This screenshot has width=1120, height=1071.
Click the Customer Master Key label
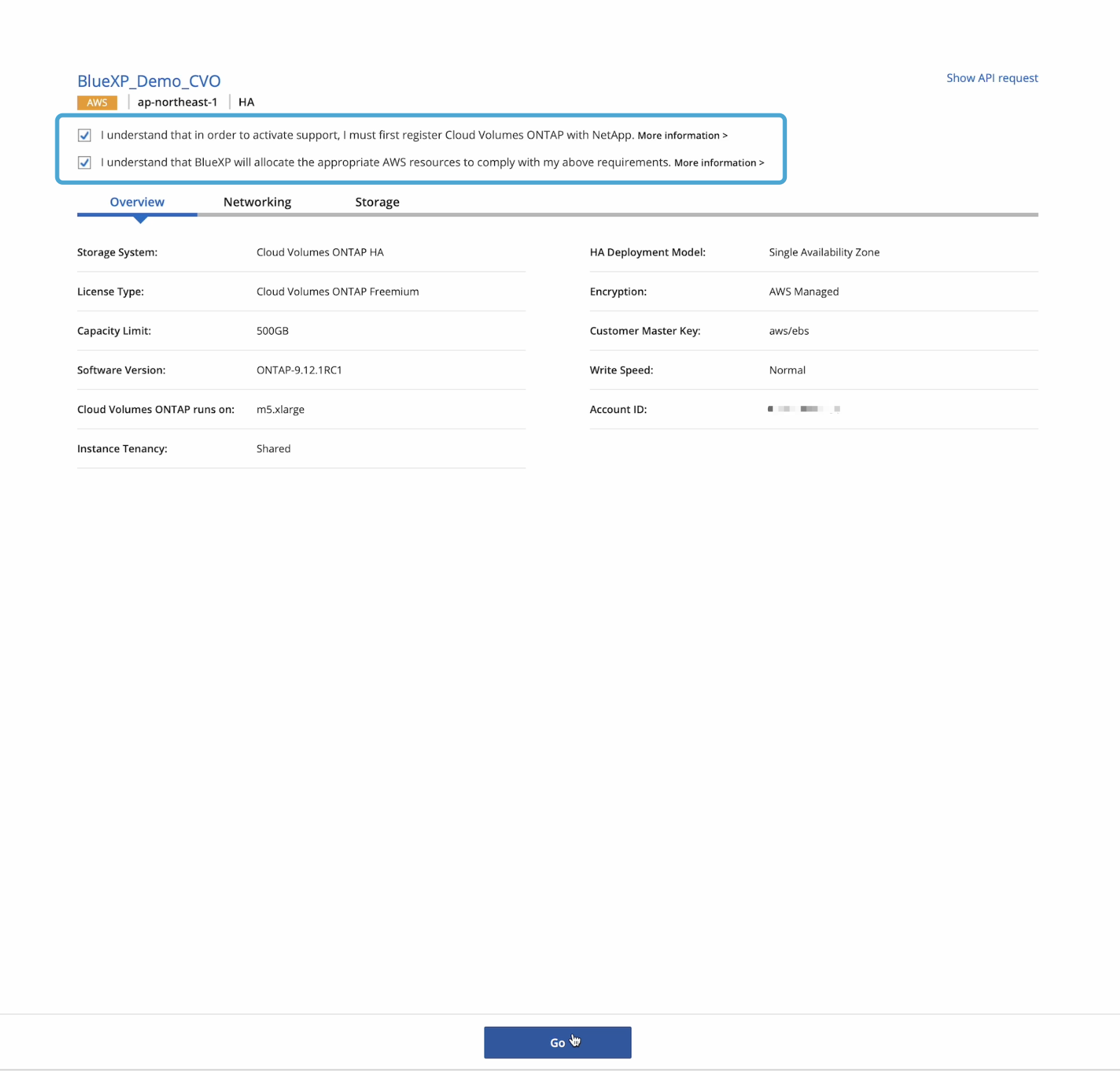(645, 331)
